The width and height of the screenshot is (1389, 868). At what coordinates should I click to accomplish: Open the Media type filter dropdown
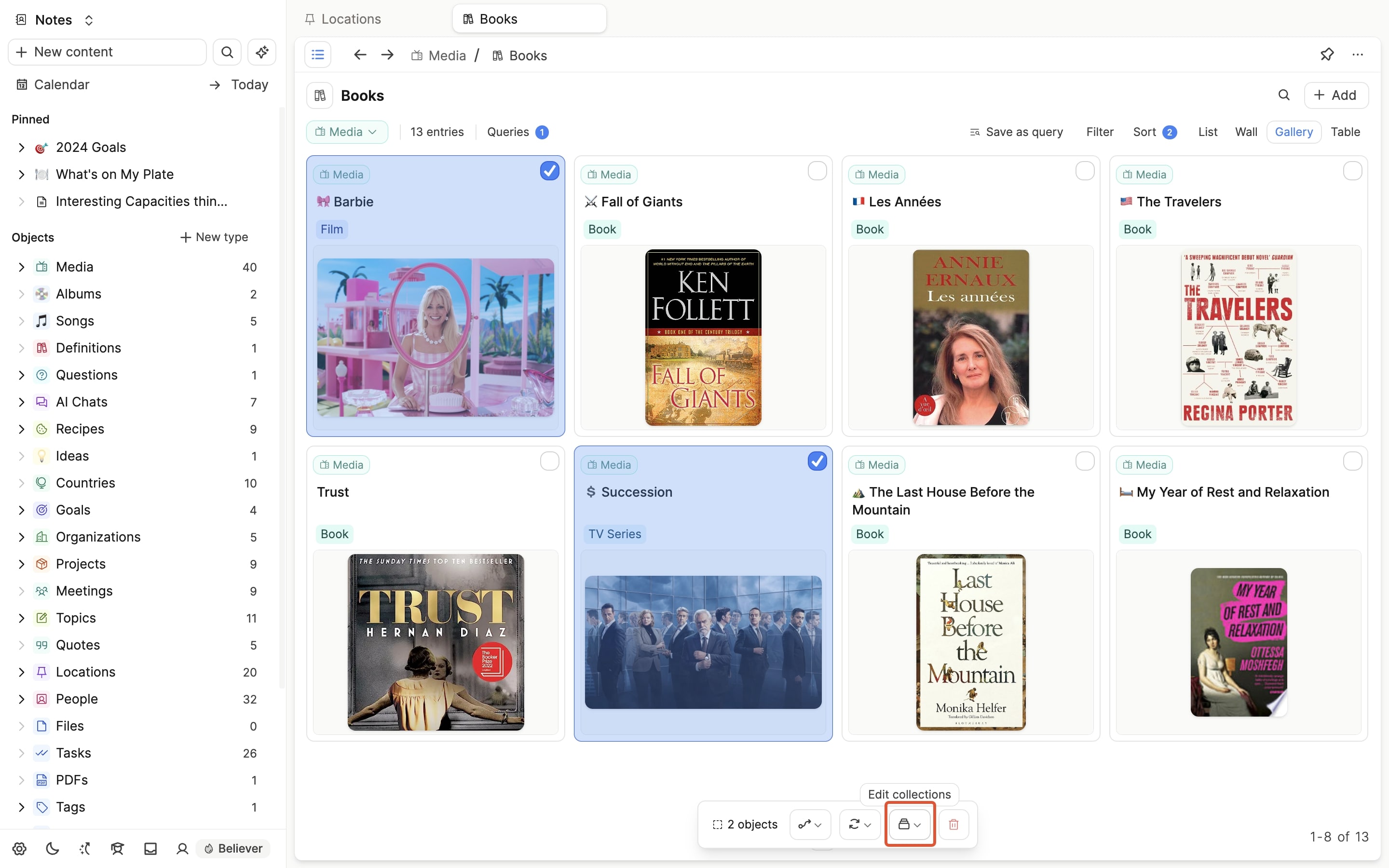(x=347, y=132)
